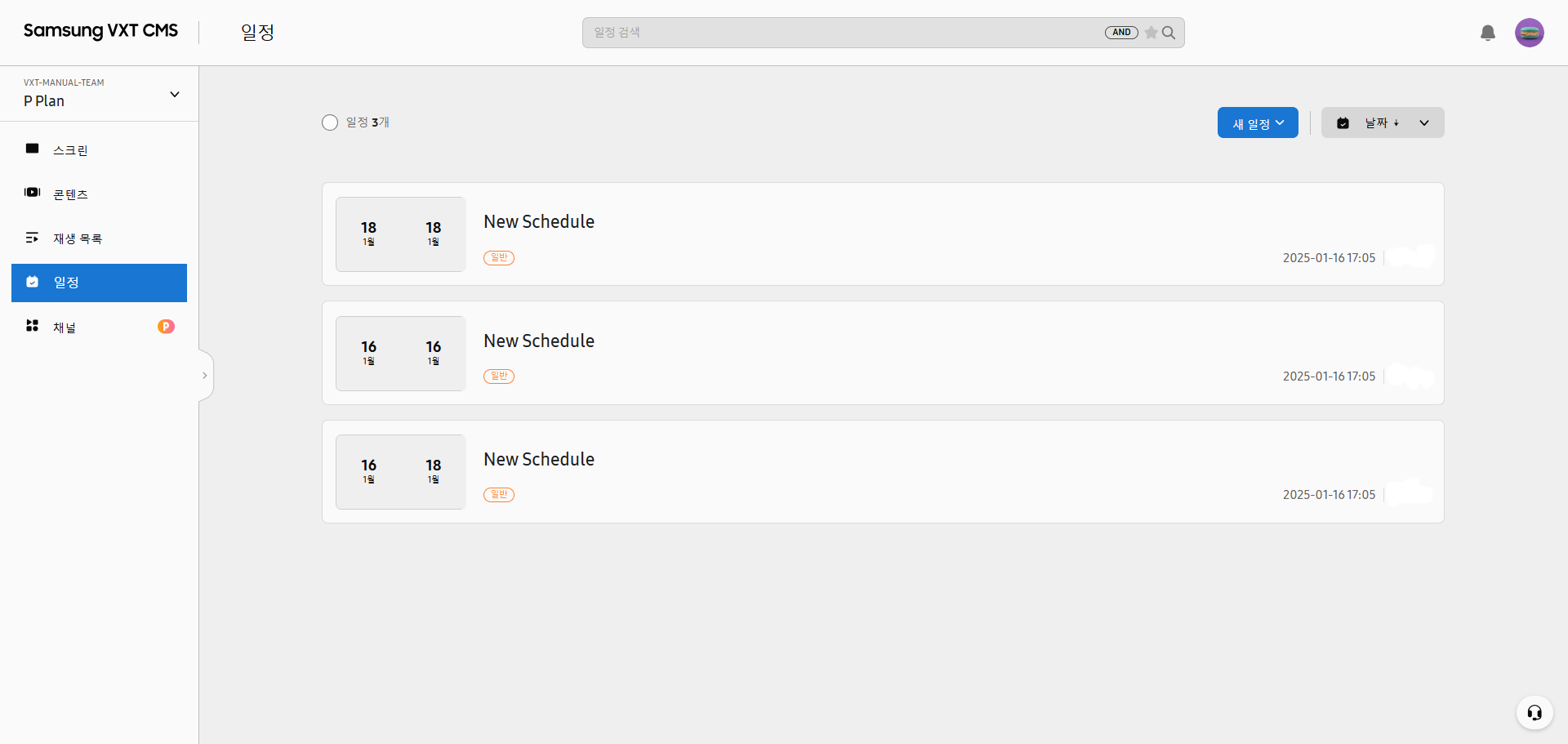Image resolution: width=1568 pixels, height=744 pixels.
Task: Open the 새 일정 new schedule dropdown
Action: pyautogui.click(x=1257, y=123)
